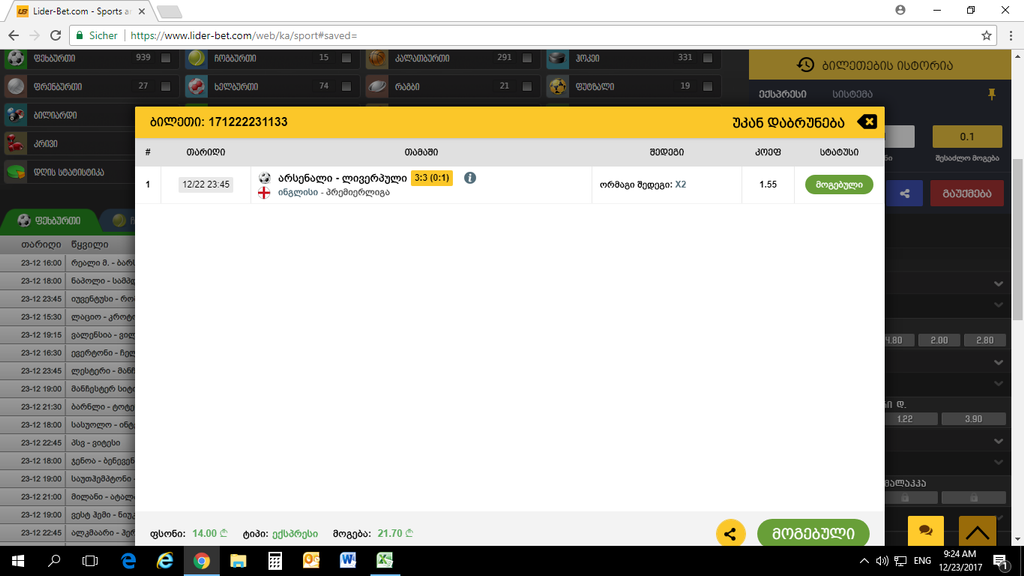The height and width of the screenshot is (576, 1024).
Task: Open Calculator from the taskbar
Action: point(275,560)
